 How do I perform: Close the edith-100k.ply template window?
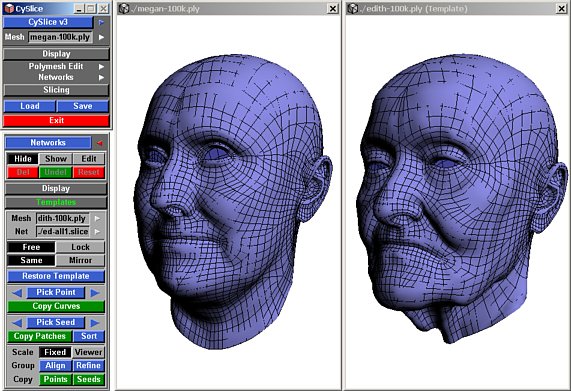click(562, 9)
